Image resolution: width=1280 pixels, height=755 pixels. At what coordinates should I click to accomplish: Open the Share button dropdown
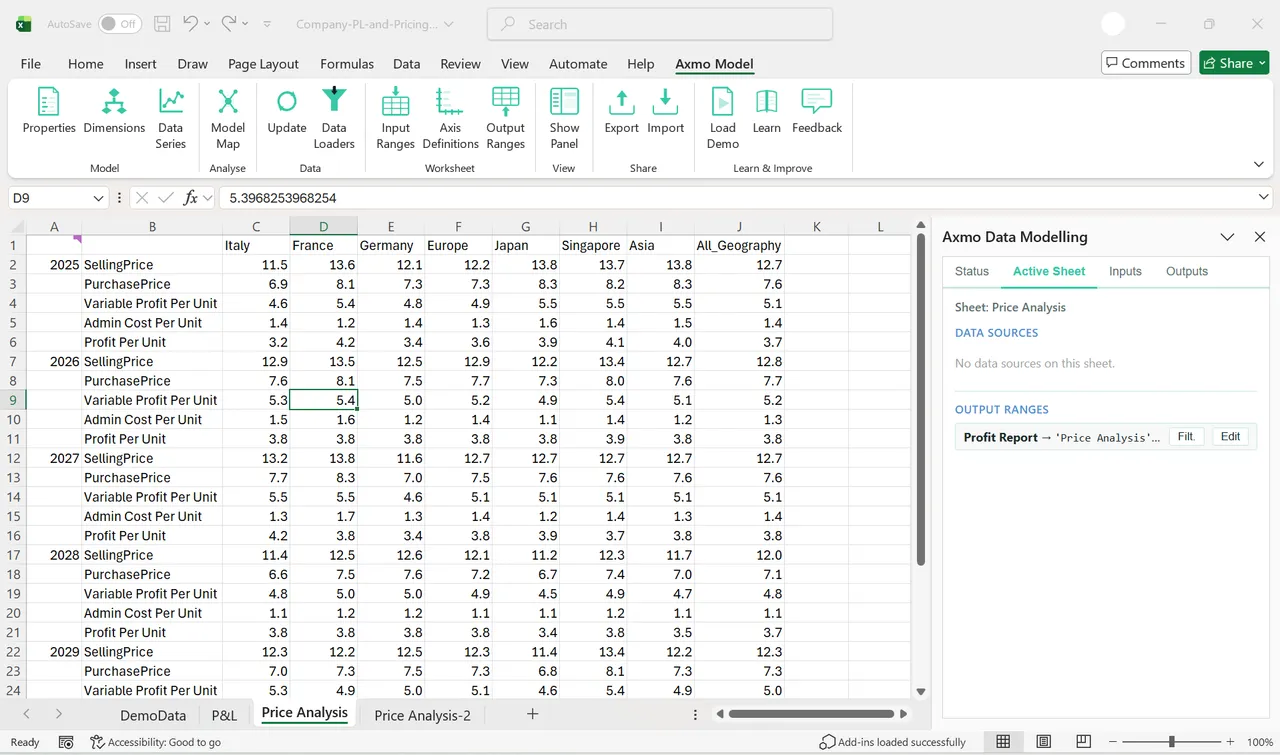[x=1262, y=63]
